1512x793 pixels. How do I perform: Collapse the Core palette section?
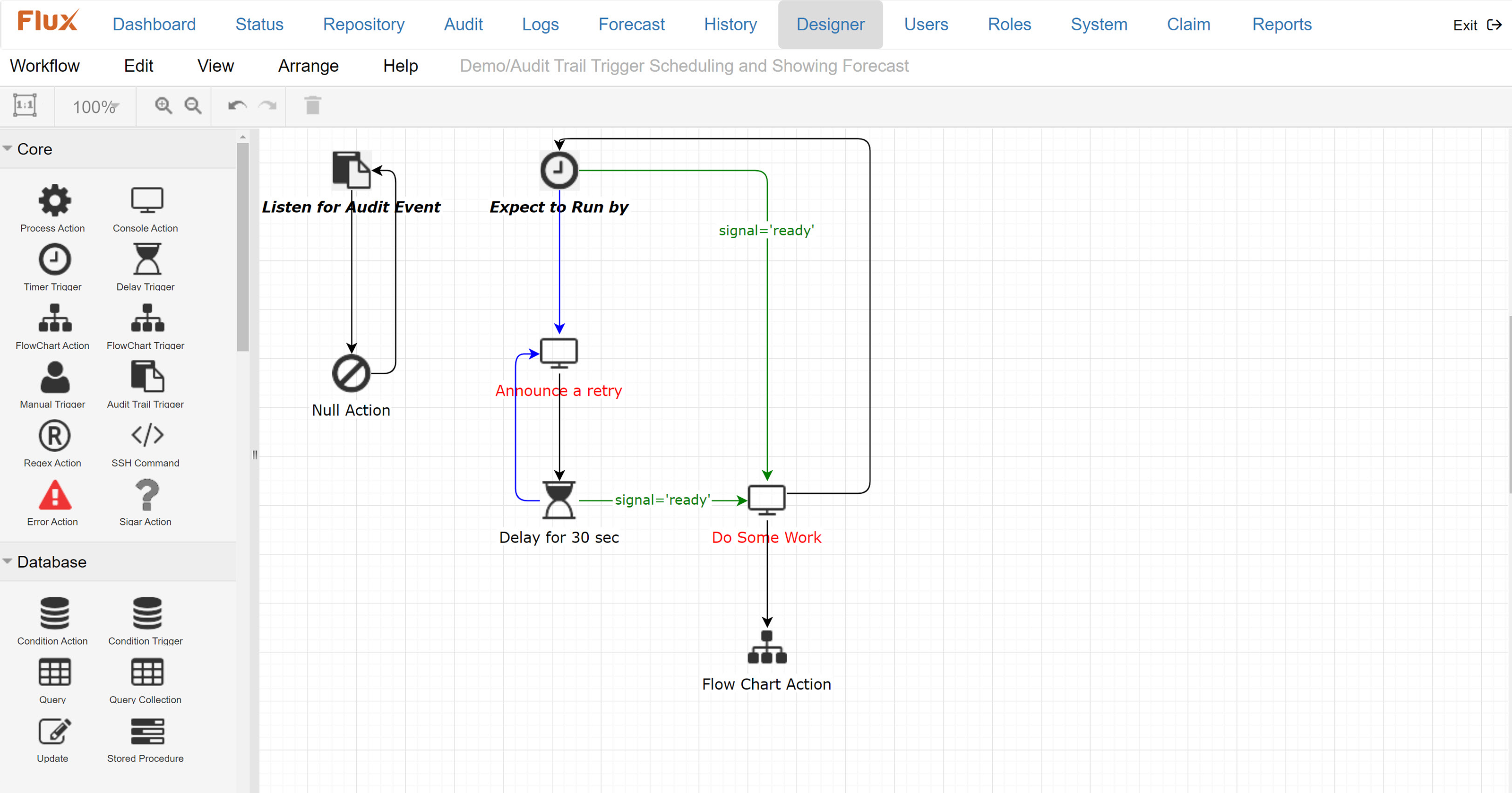[34, 149]
